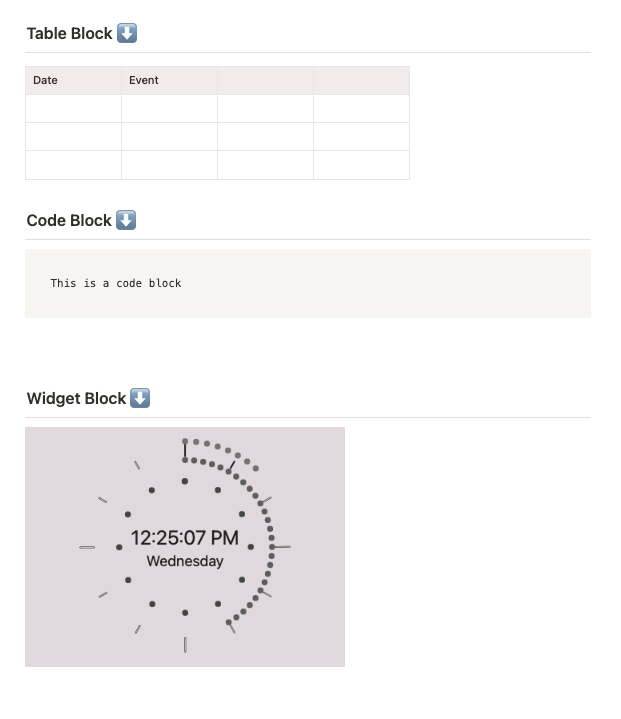Click the "Code Block" heading text
This screenshot has width=621, height=719.
pos(68,220)
